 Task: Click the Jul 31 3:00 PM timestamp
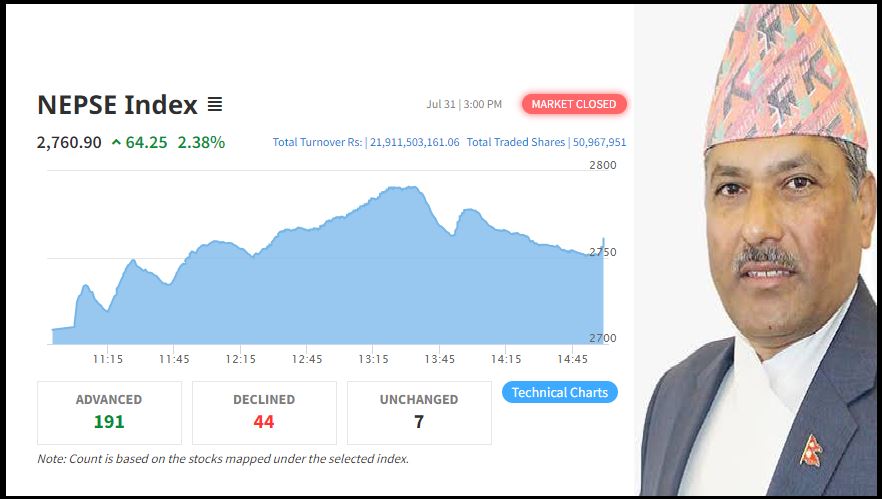click(x=464, y=104)
